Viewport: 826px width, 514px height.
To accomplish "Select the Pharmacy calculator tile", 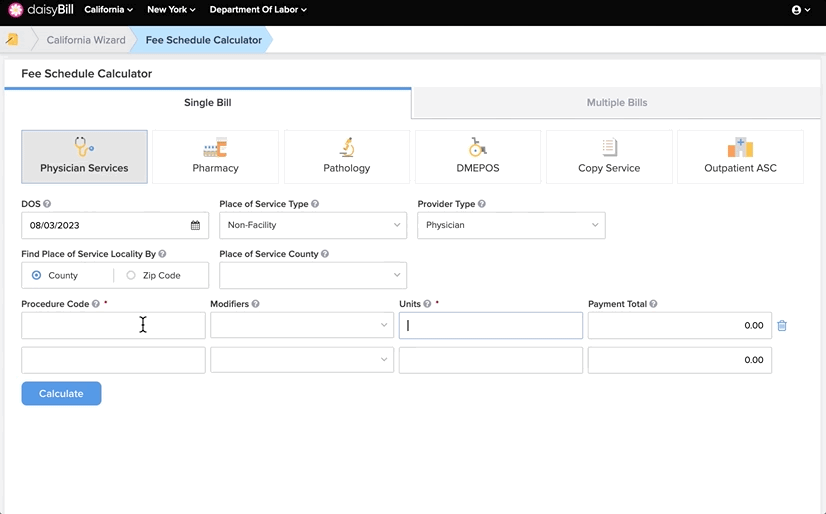I will click(215, 157).
